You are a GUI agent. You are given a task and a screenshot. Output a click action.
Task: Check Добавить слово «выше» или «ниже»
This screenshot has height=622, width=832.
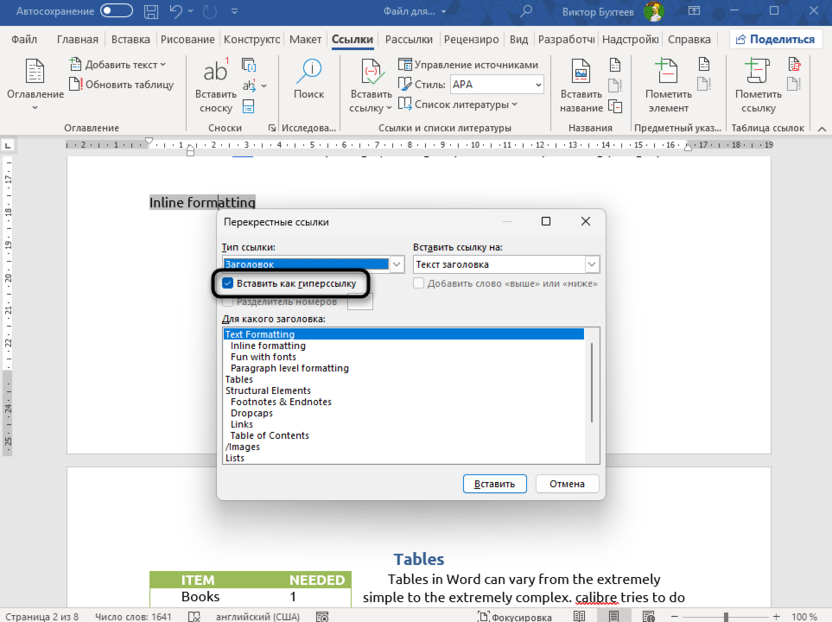pyautogui.click(x=419, y=283)
